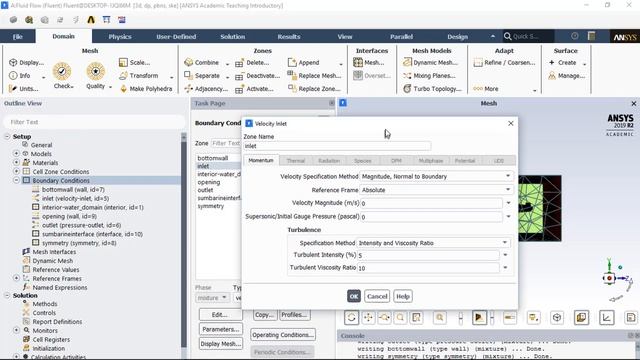Open turbulence Specification Method dropdown
The width and height of the screenshot is (640, 360).
(433, 243)
